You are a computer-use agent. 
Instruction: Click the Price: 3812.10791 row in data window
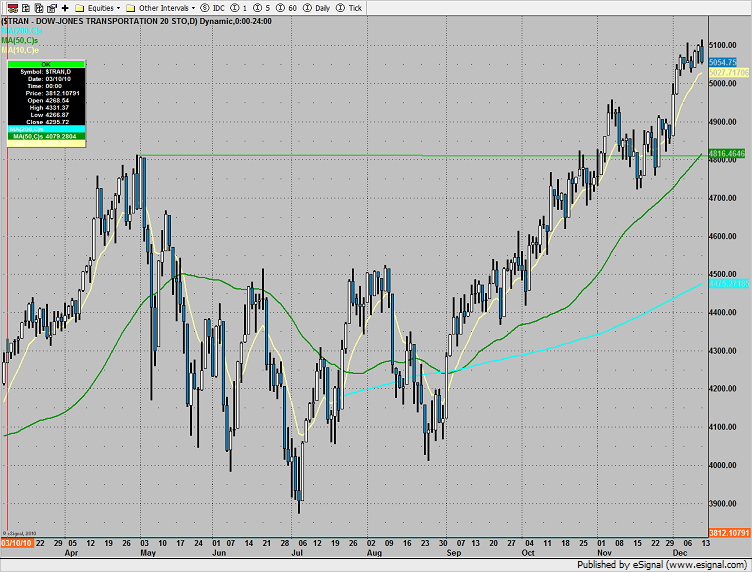click(x=46, y=93)
